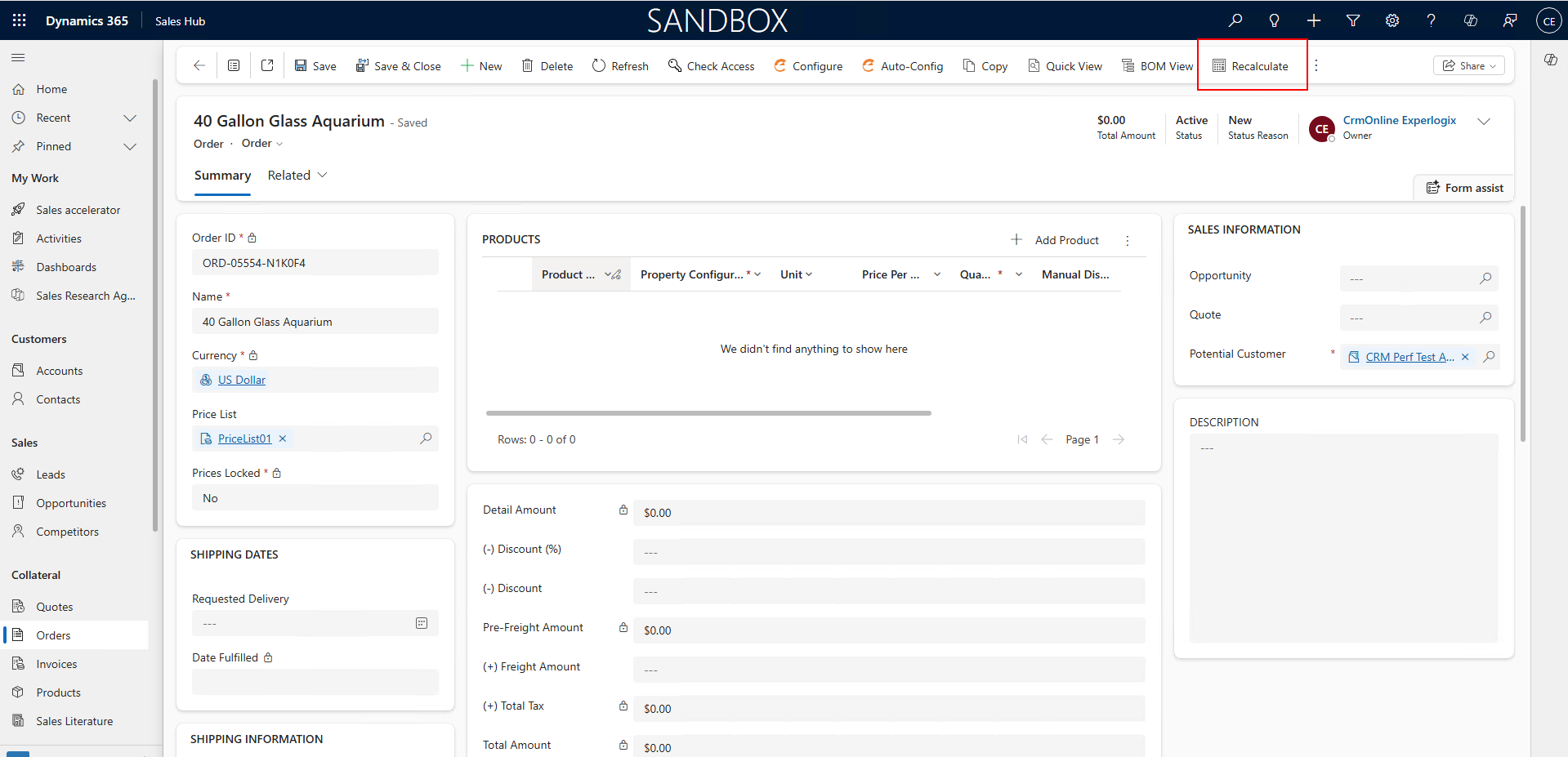Click the (-) Discount (%) input field

coord(888,552)
